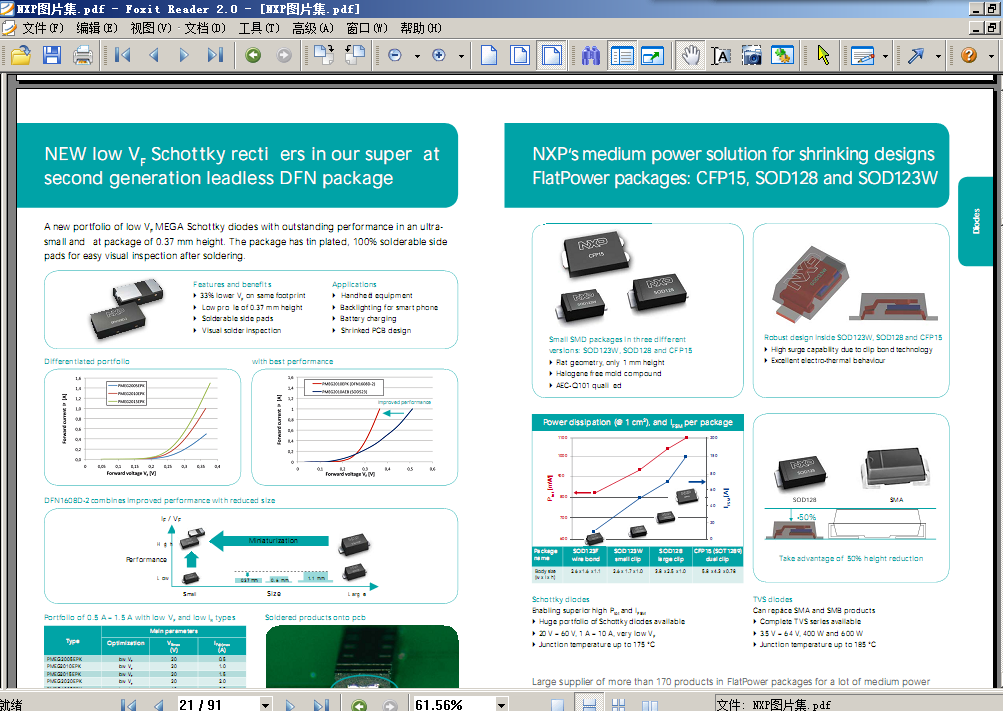Go to previous page in top toolbar
Screen dimensions: 1003x711
pyautogui.click(x=154, y=56)
